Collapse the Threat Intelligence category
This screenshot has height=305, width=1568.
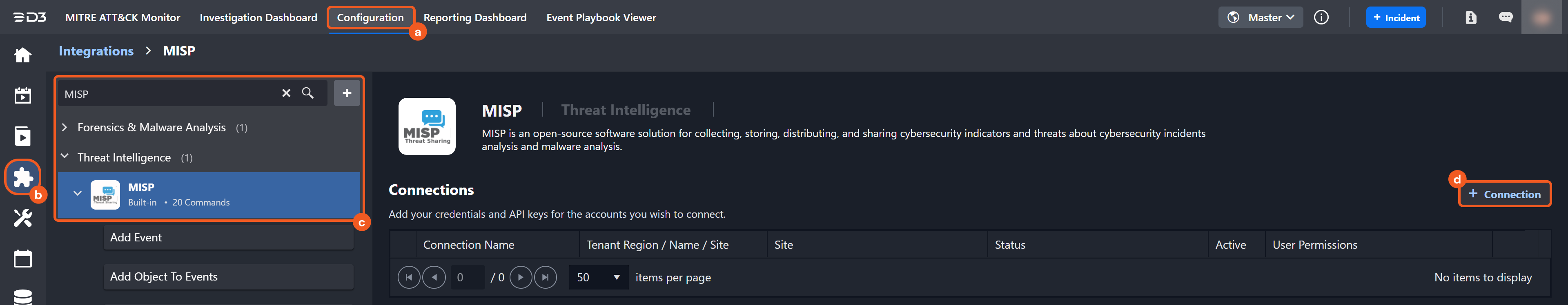pos(65,157)
